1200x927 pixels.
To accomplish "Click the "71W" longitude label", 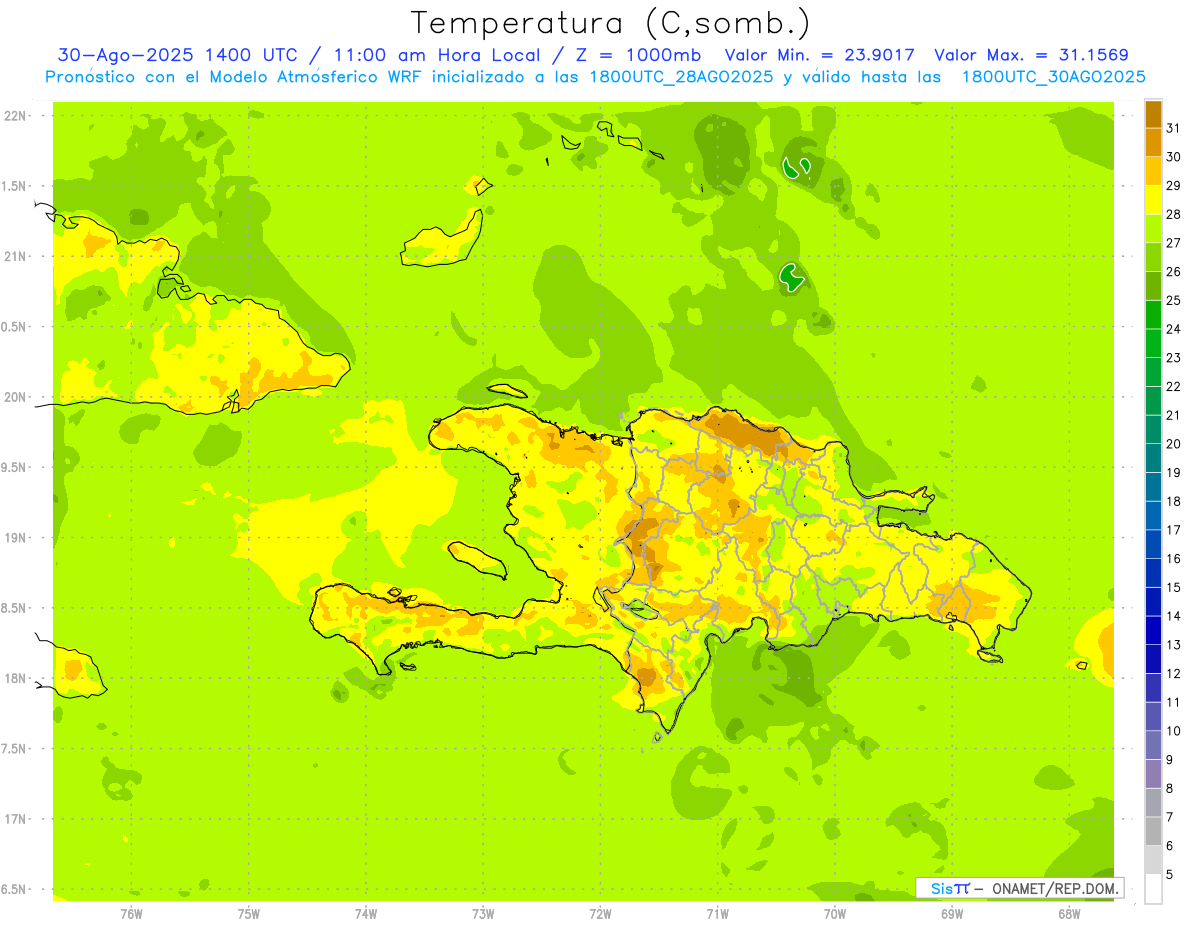I will point(717,914).
